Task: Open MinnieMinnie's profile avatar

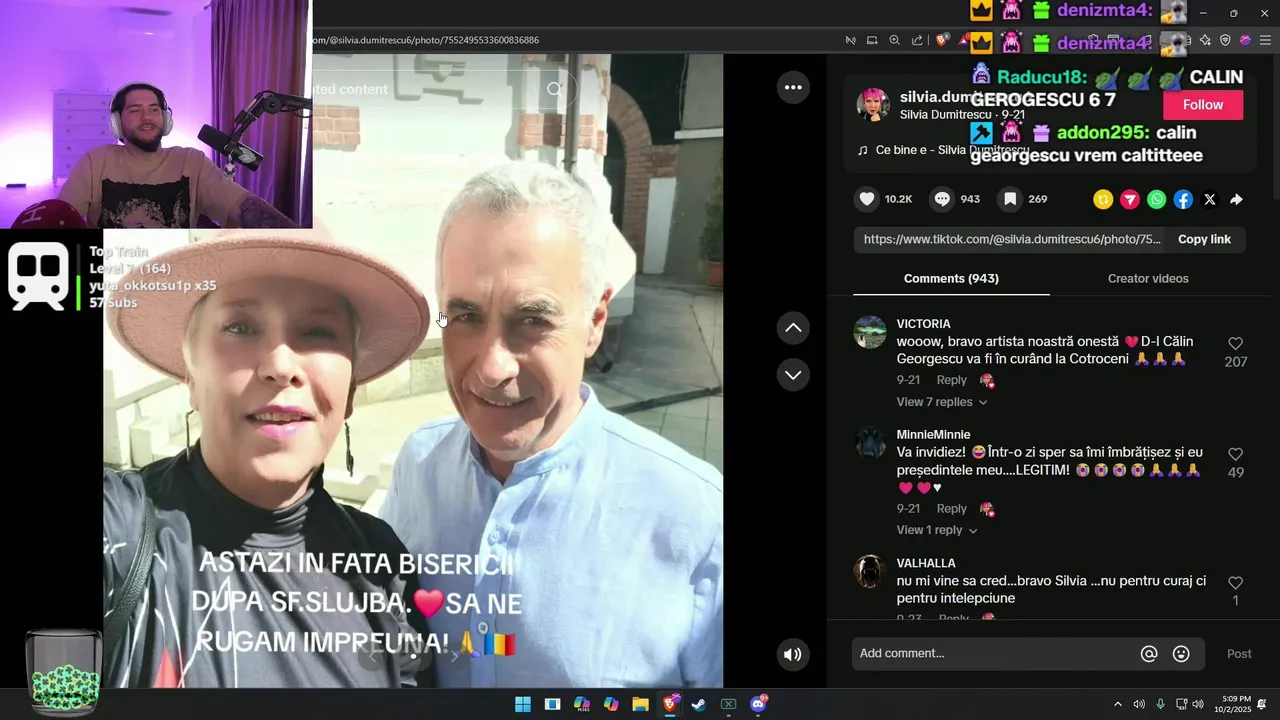Action: (870, 443)
